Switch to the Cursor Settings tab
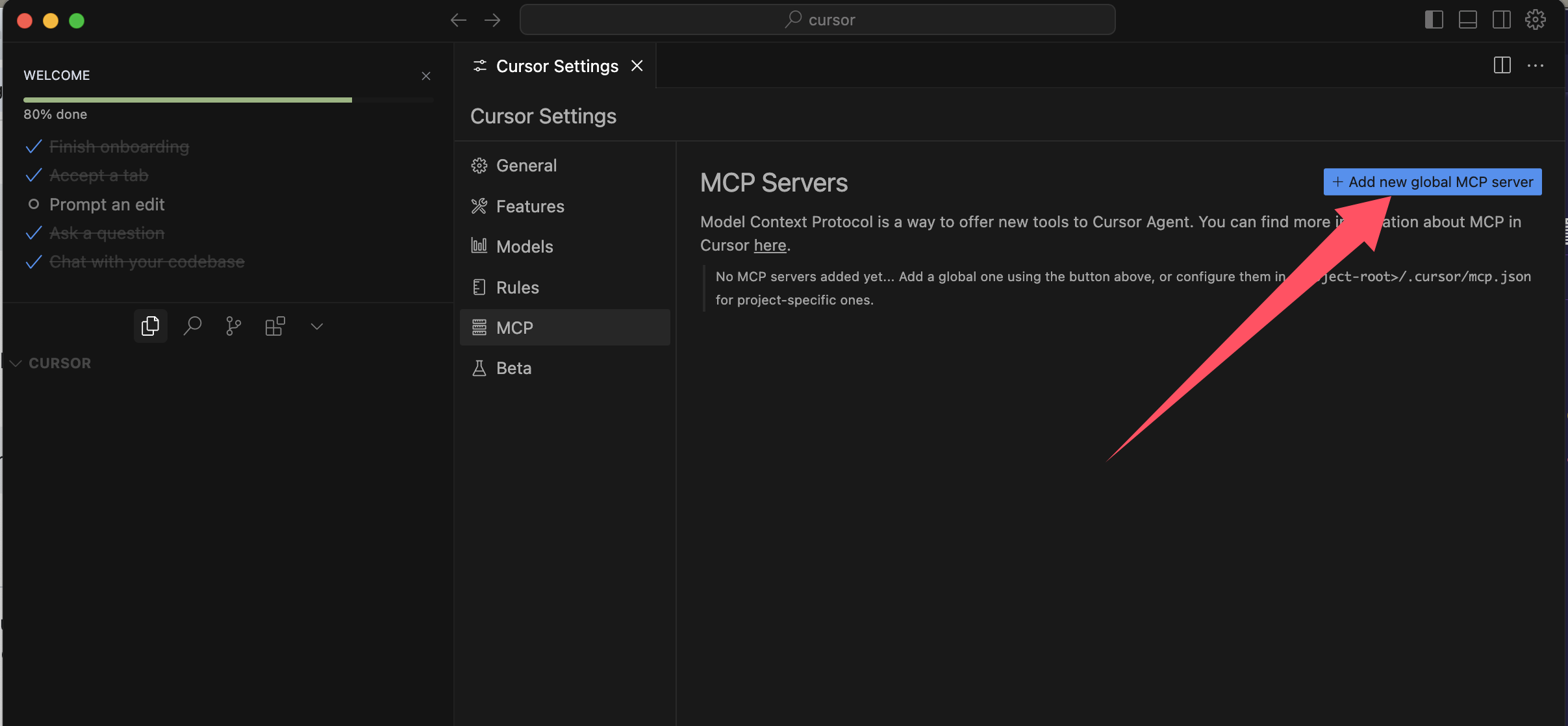 (x=555, y=65)
